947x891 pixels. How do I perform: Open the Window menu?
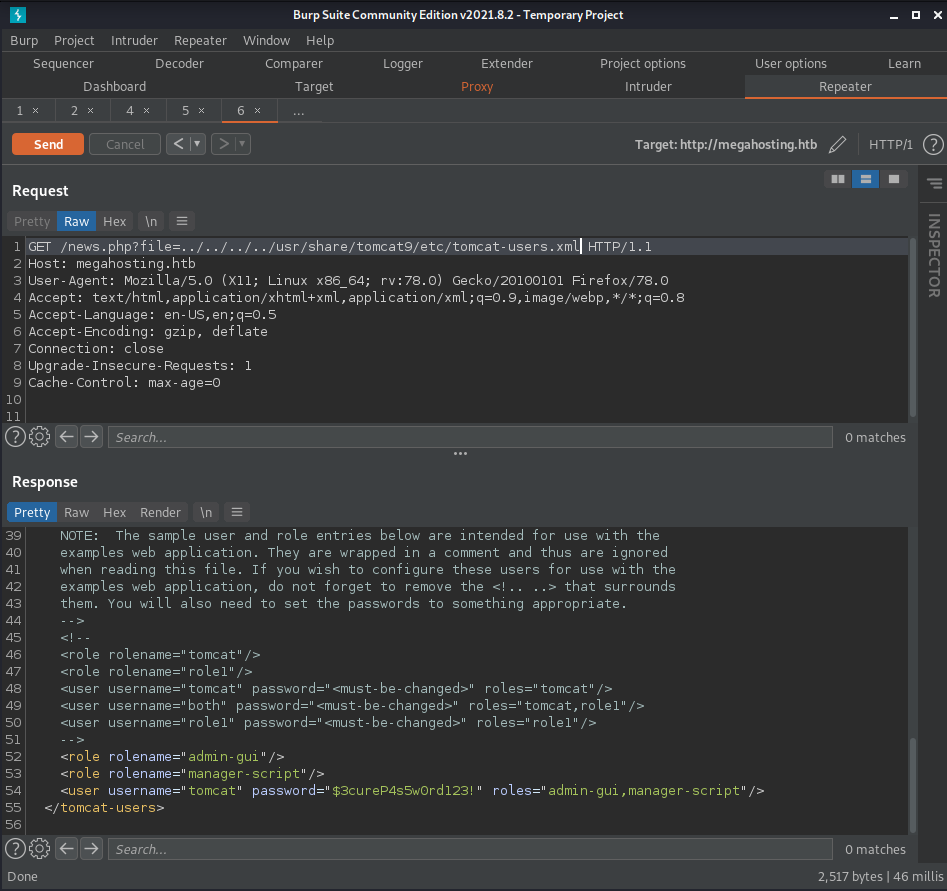tap(266, 40)
